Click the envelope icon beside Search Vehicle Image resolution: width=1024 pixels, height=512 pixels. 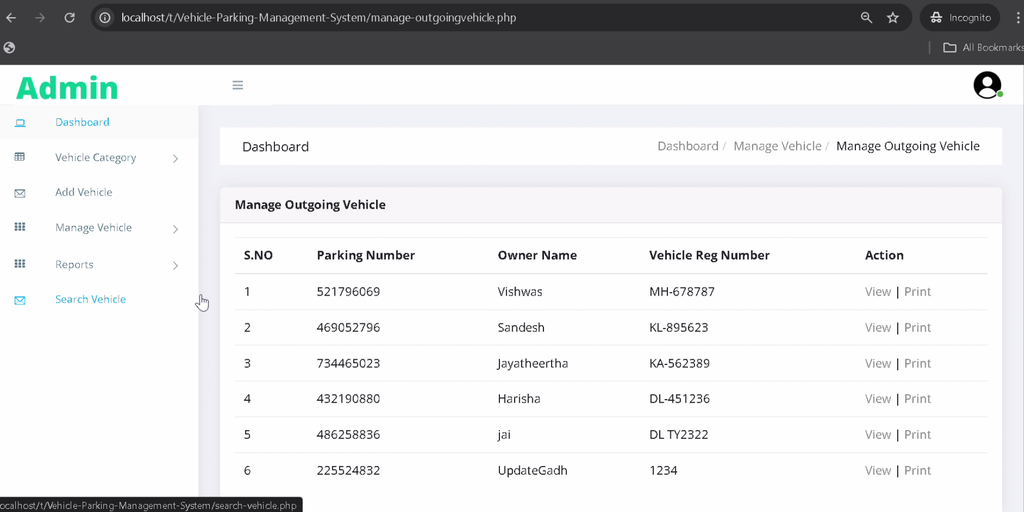[20, 300]
